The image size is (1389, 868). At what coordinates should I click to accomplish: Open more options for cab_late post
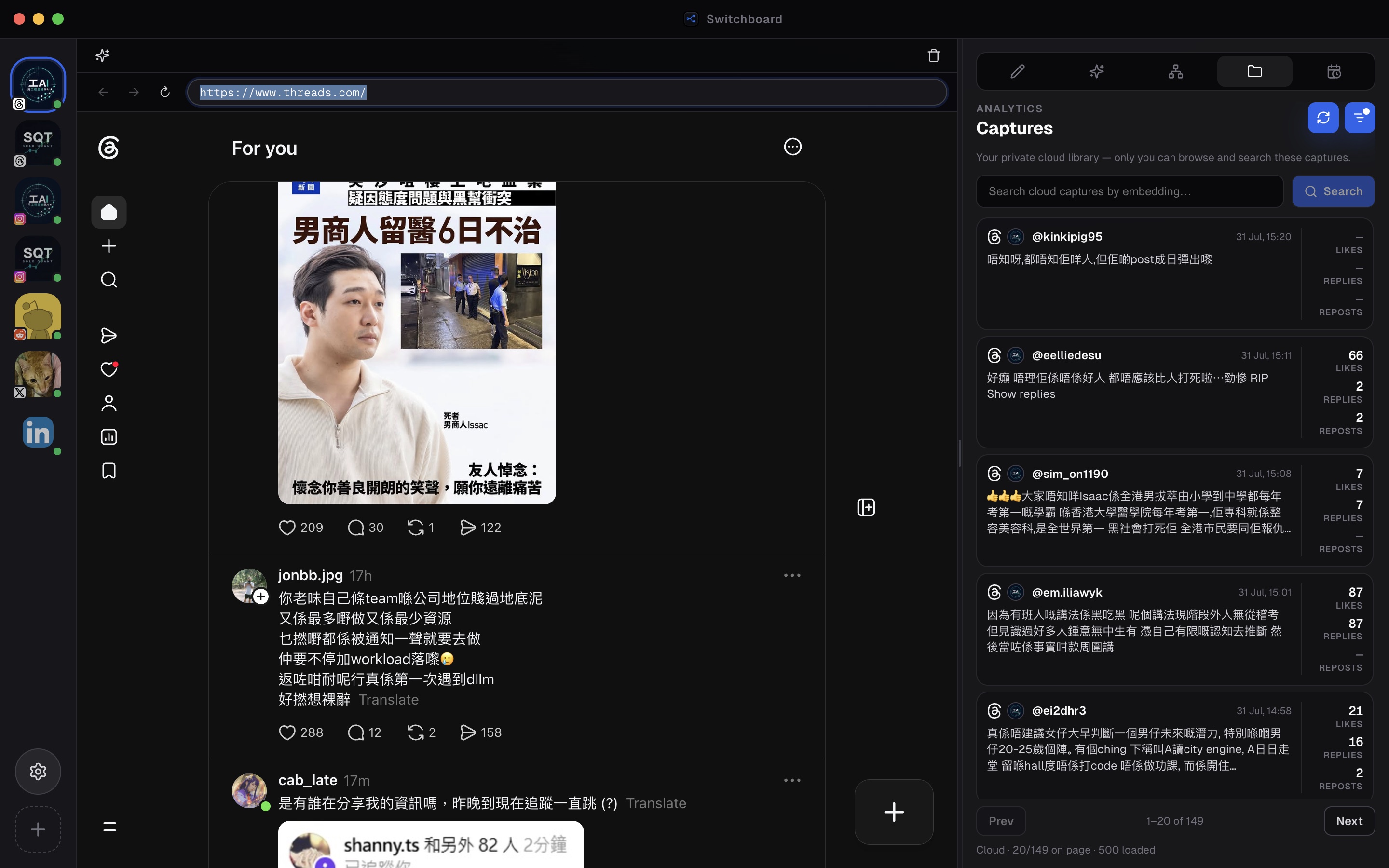pyautogui.click(x=792, y=780)
